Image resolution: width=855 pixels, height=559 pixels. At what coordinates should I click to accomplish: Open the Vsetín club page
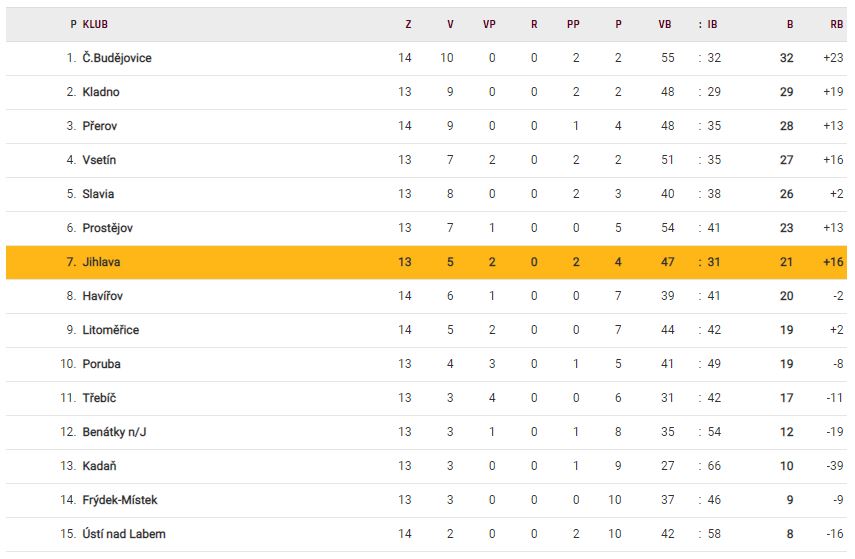click(100, 160)
